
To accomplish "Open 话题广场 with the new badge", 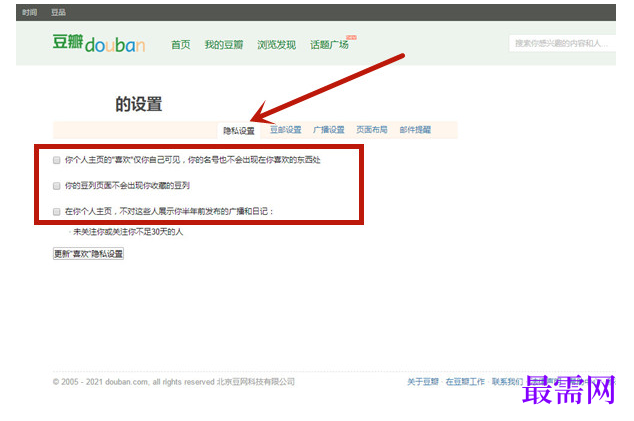I will 330,44.
